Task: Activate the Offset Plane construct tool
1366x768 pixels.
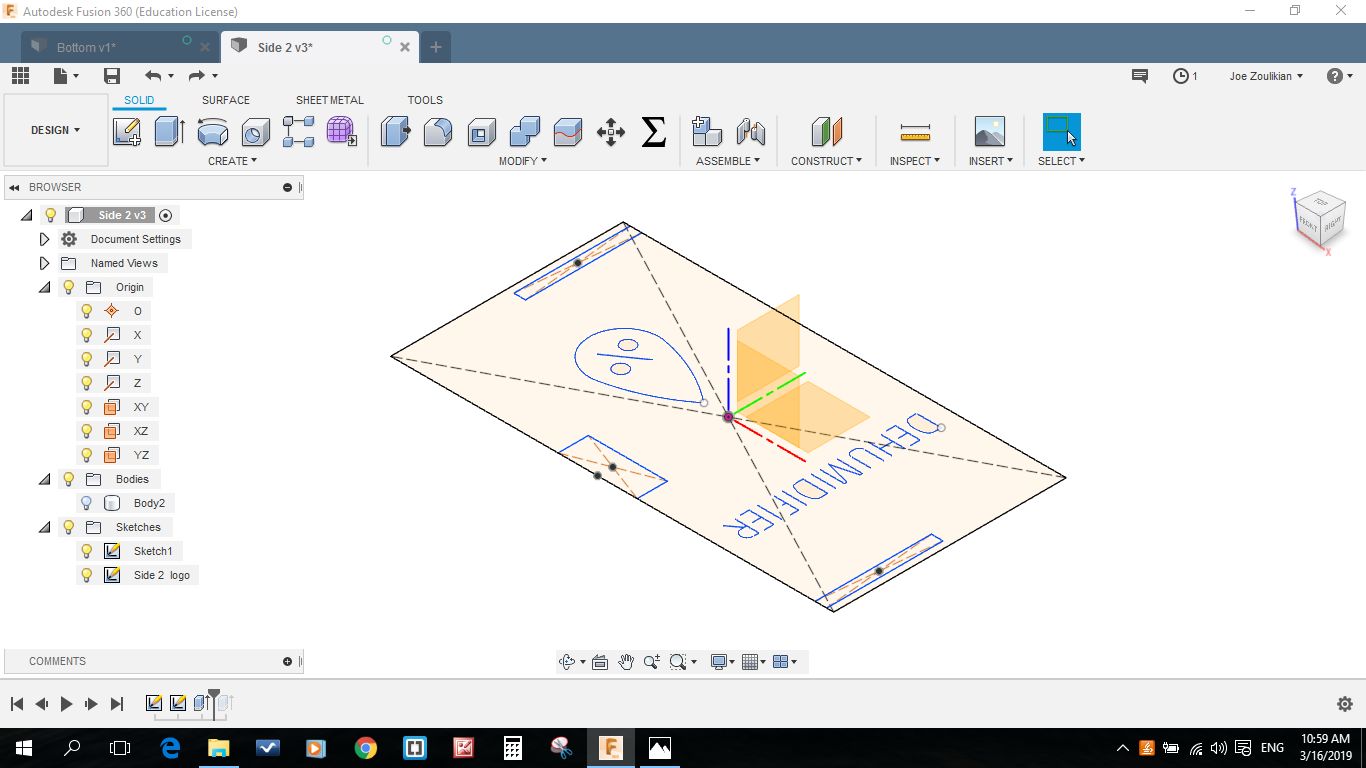Action: pyautogui.click(x=826, y=131)
